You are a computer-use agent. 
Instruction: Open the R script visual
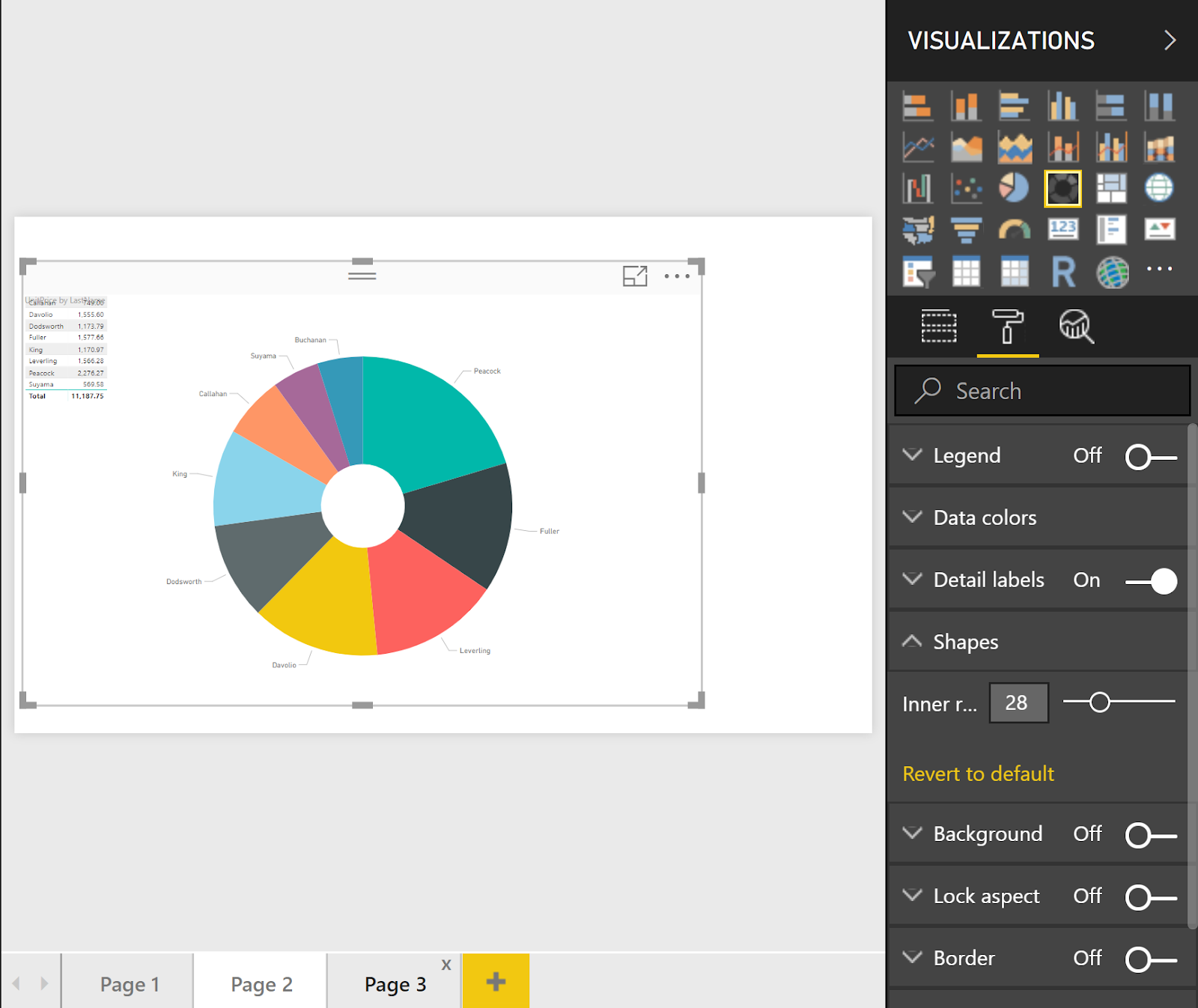click(x=1062, y=271)
